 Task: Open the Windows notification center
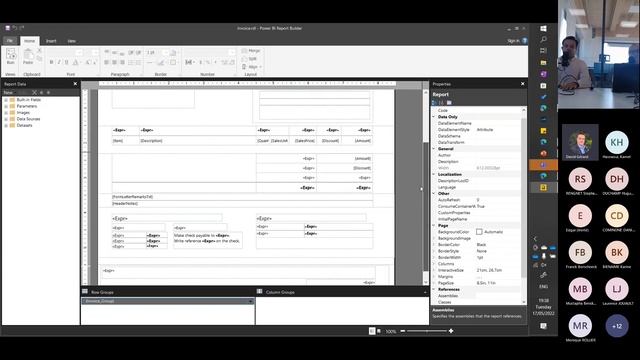(543, 326)
